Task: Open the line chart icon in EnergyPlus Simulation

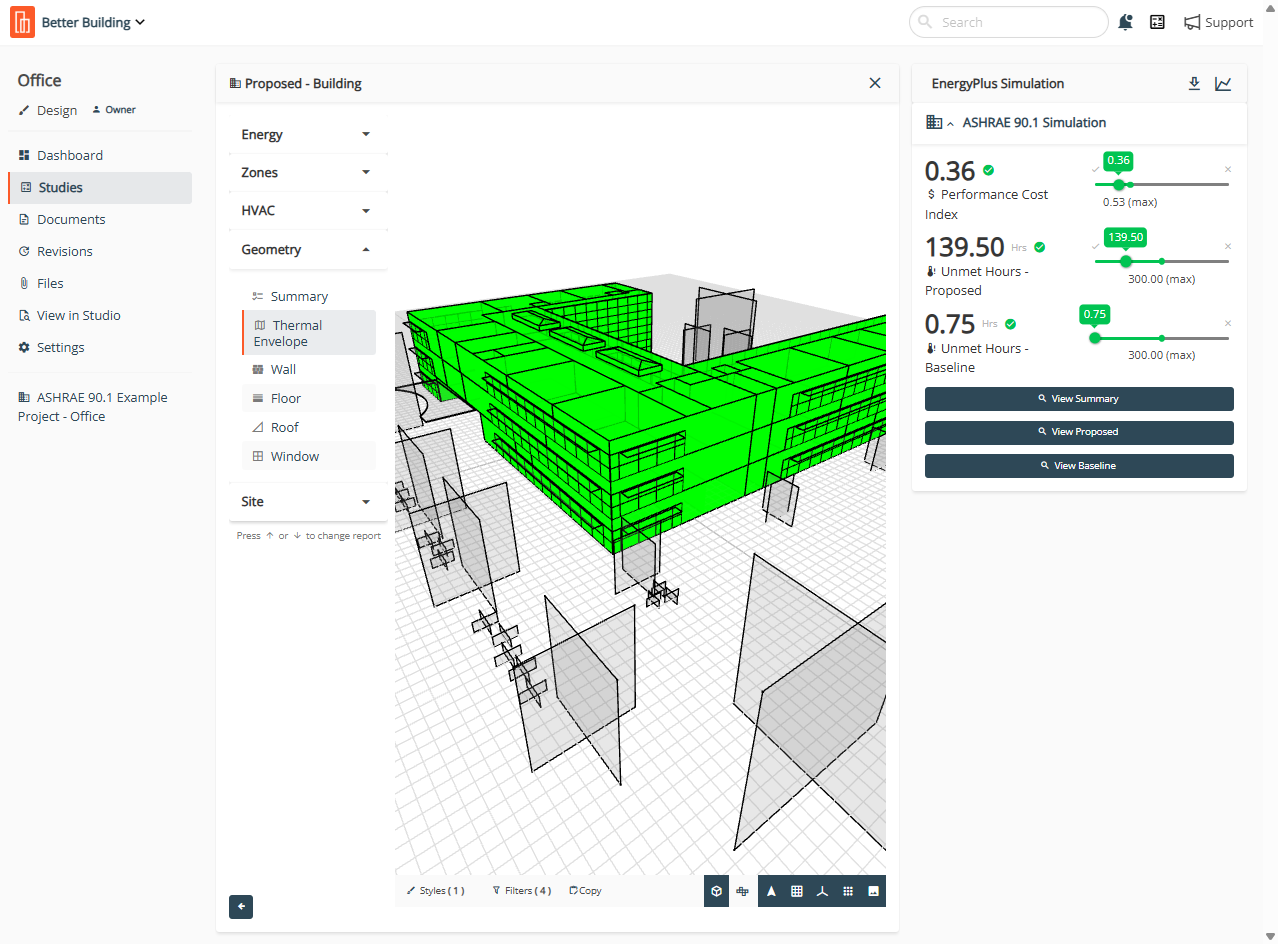Action: [x=1223, y=84]
